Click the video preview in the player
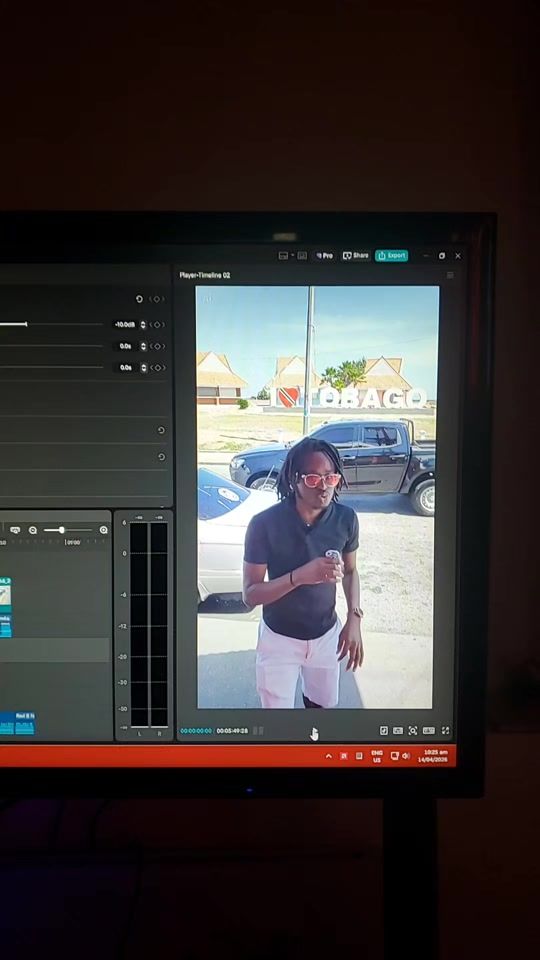The image size is (540, 960). pyautogui.click(x=317, y=497)
